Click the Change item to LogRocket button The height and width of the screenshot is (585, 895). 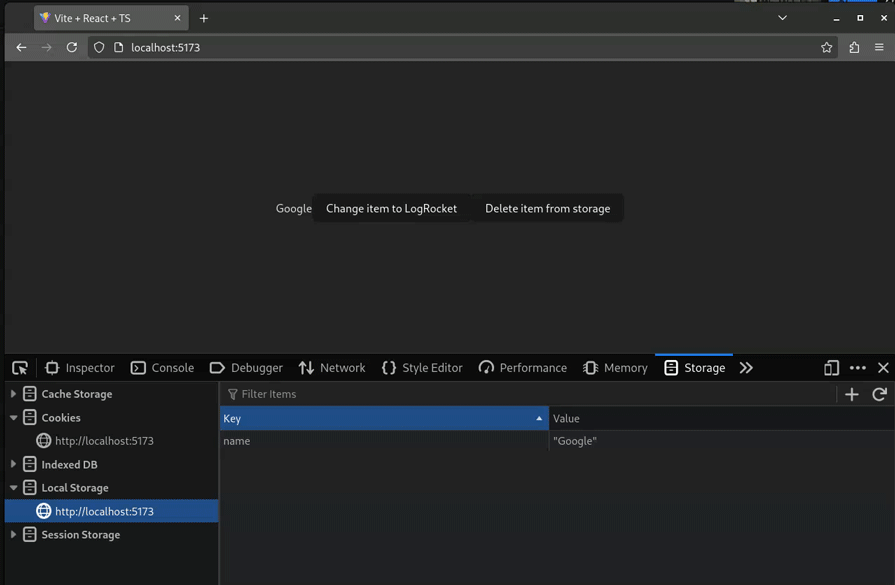391,208
